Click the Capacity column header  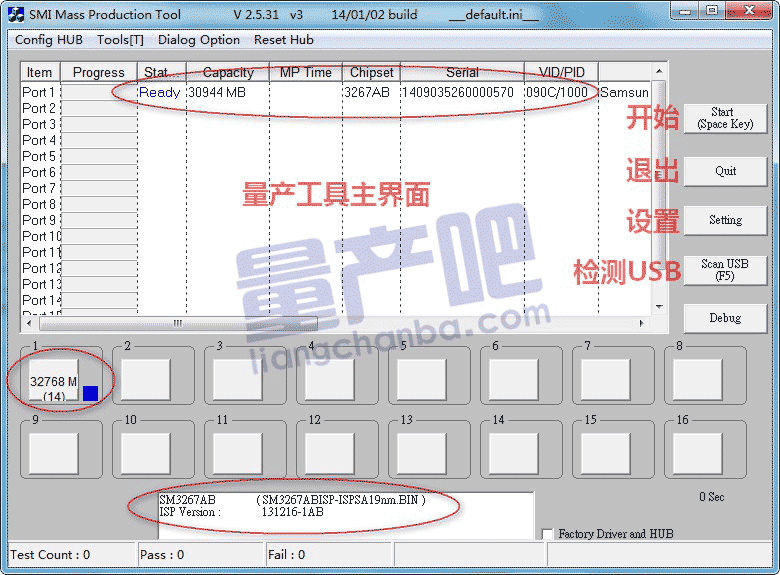[228, 73]
